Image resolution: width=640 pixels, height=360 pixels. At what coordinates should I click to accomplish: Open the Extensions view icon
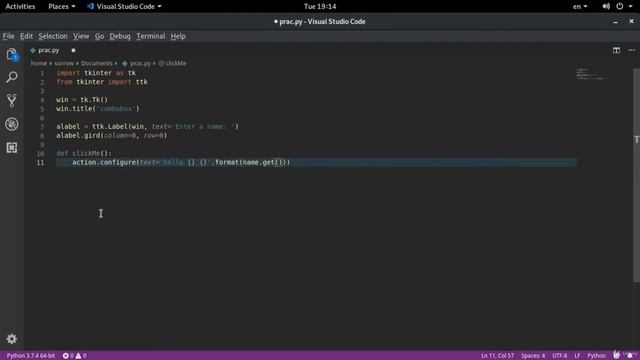tap(12, 147)
